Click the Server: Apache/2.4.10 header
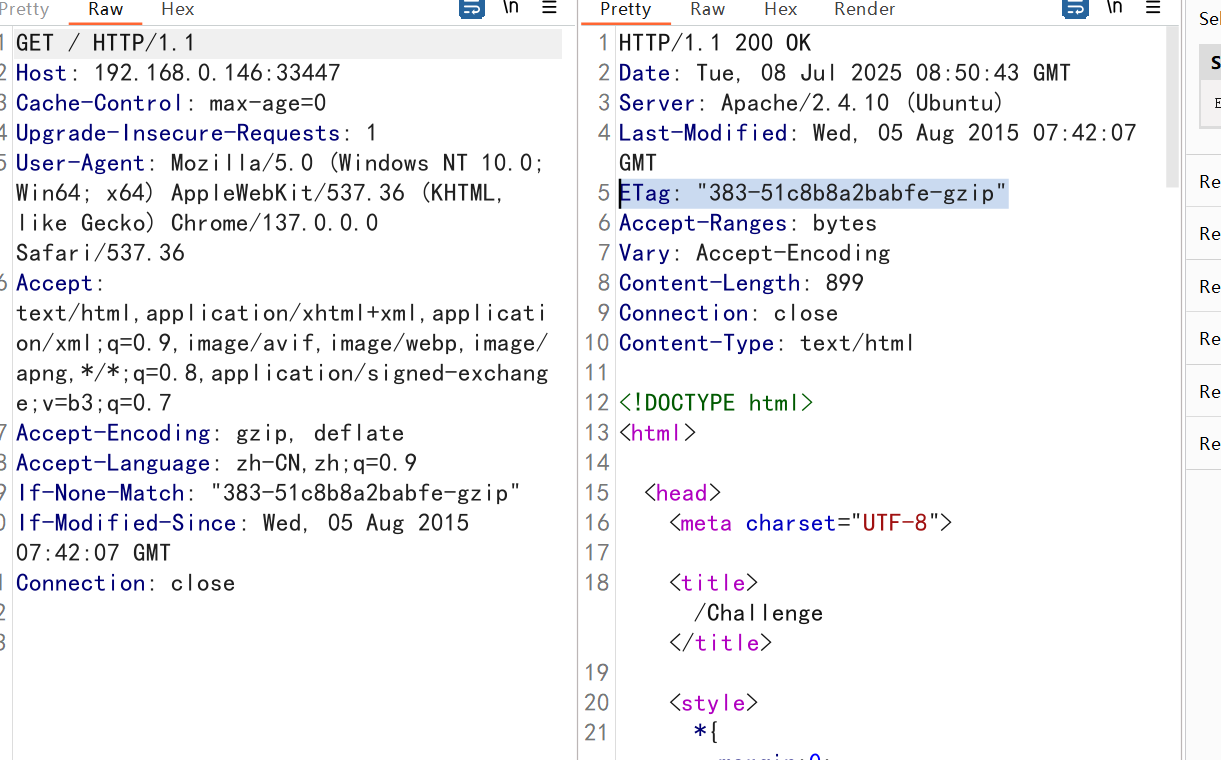 point(811,103)
